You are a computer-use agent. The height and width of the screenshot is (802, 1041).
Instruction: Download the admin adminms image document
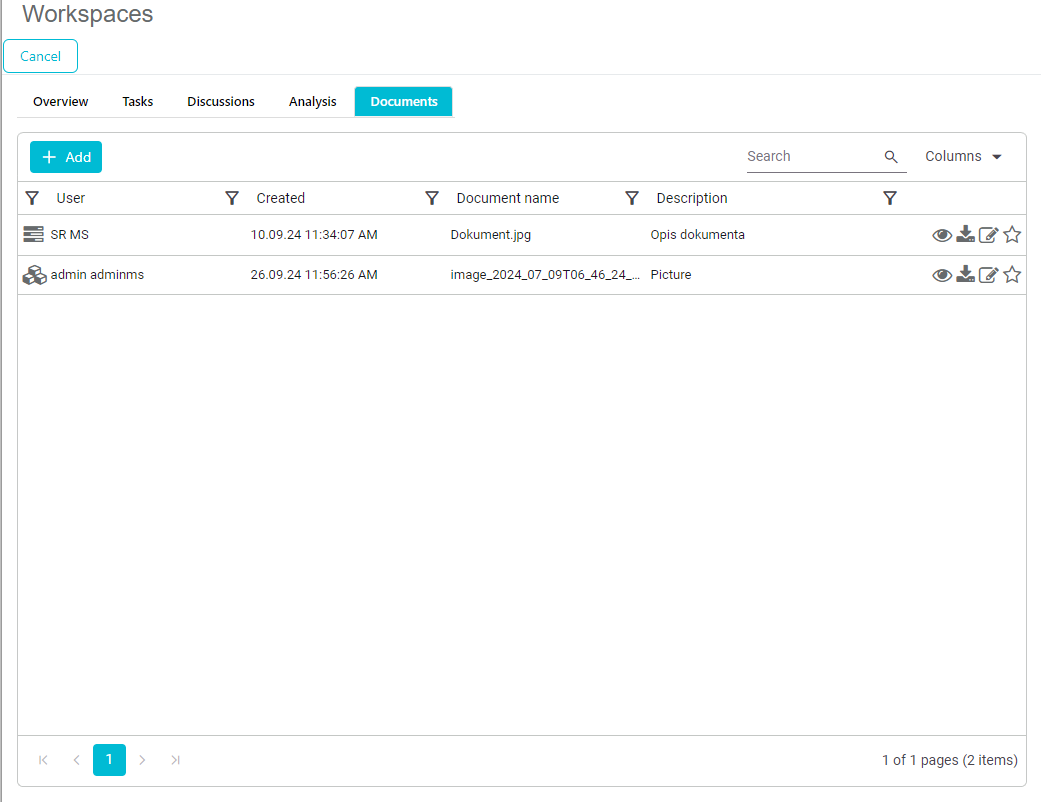coord(965,275)
